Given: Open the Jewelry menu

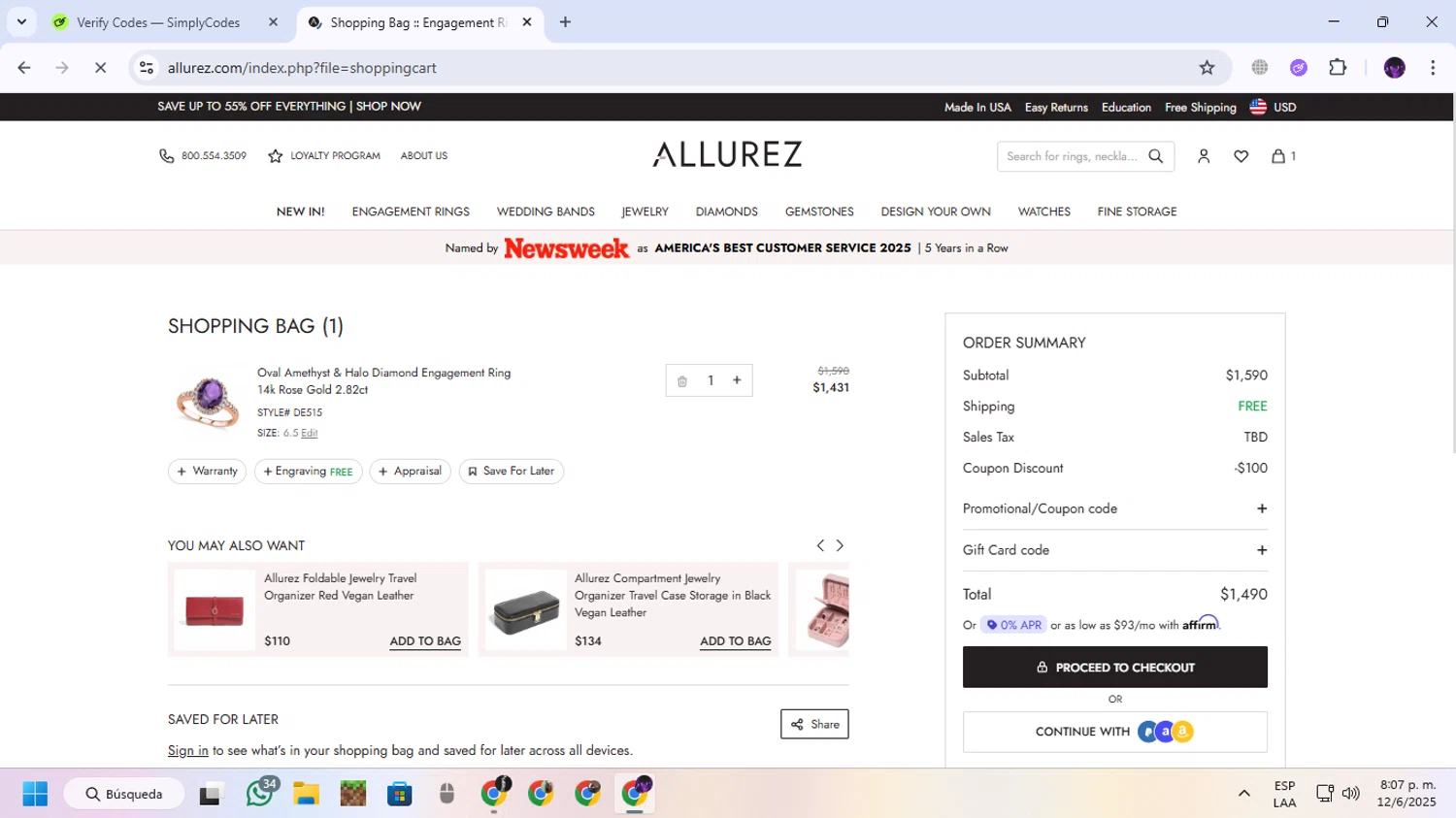Looking at the screenshot, I should 645,212.
